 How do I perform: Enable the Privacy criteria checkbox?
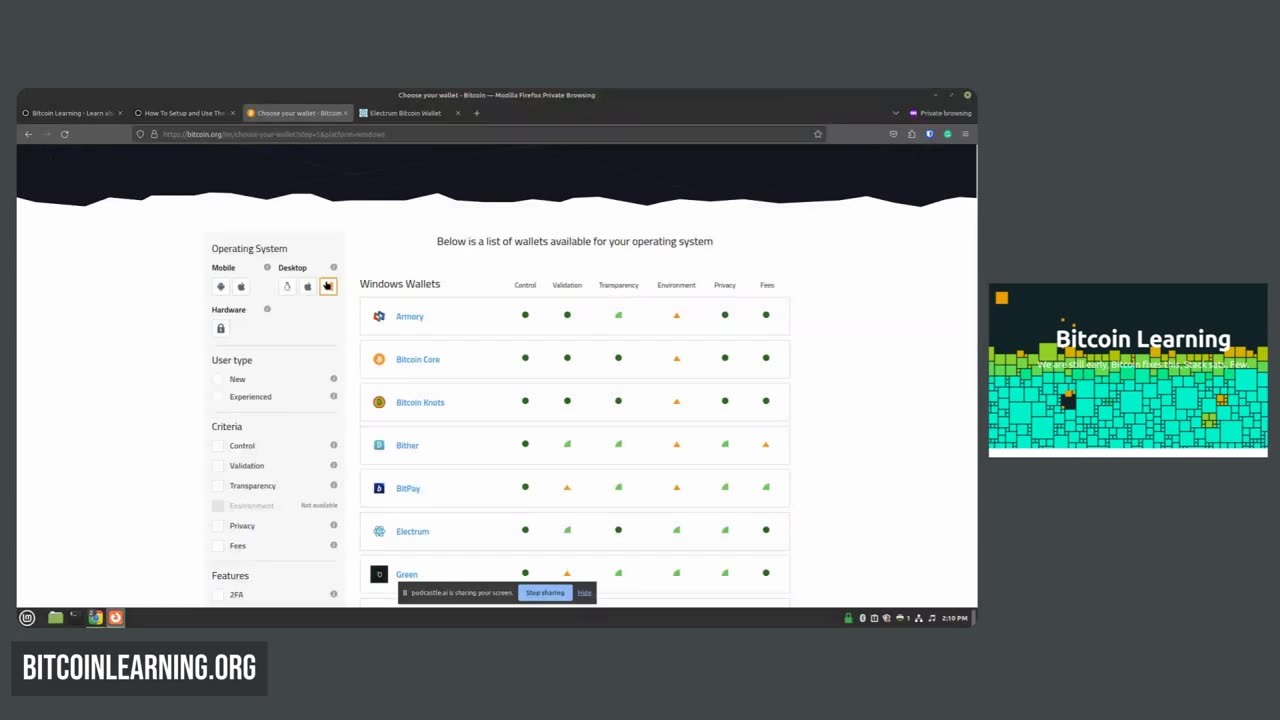[x=218, y=526]
